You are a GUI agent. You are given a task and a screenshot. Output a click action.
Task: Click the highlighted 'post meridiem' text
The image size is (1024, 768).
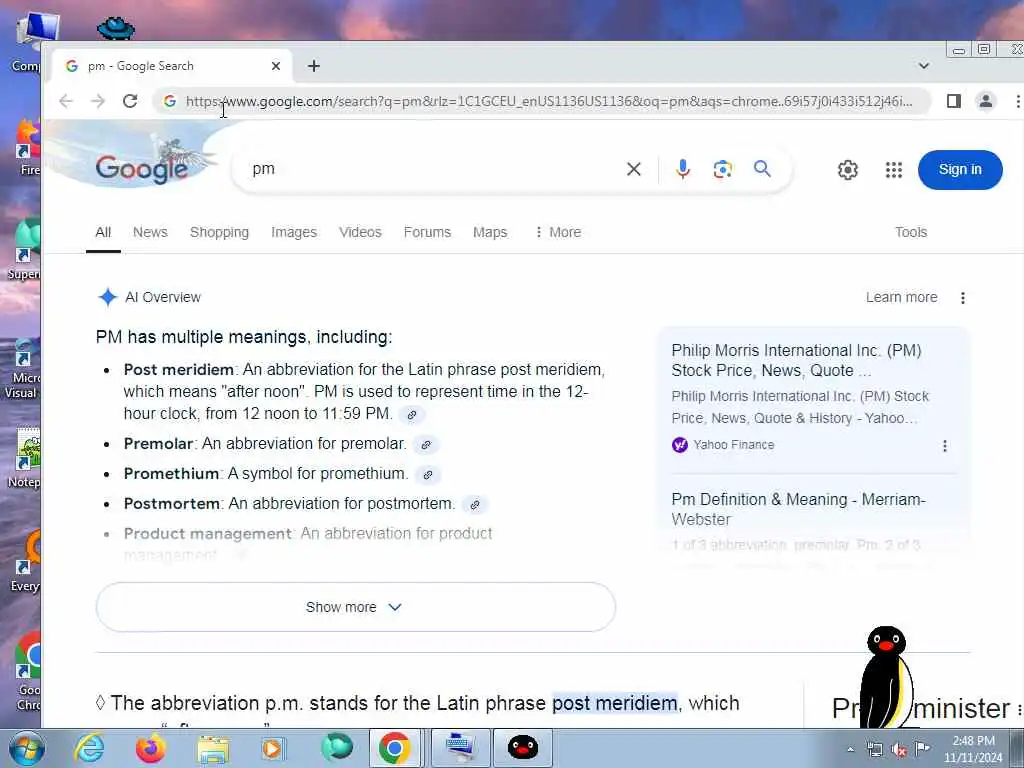pyautogui.click(x=615, y=703)
